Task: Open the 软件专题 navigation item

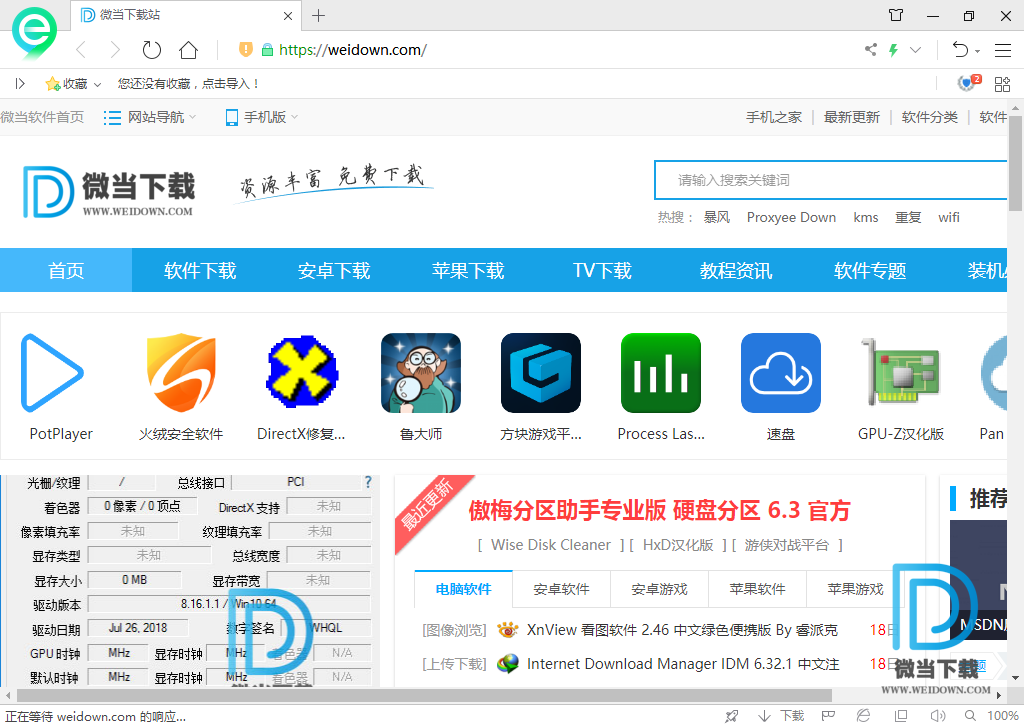Action: 870,270
